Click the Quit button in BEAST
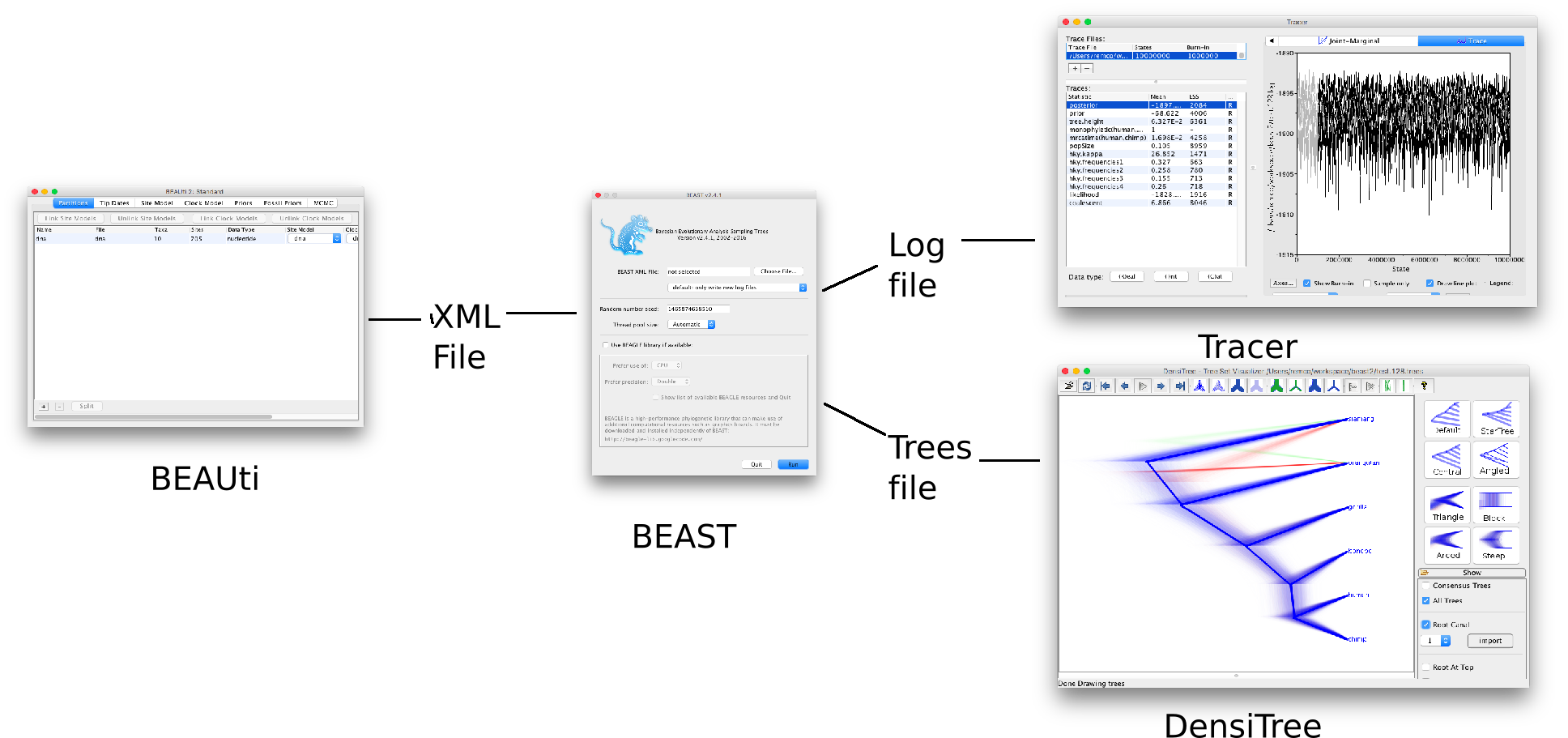This screenshot has height=738, width=1568. [756, 464]
